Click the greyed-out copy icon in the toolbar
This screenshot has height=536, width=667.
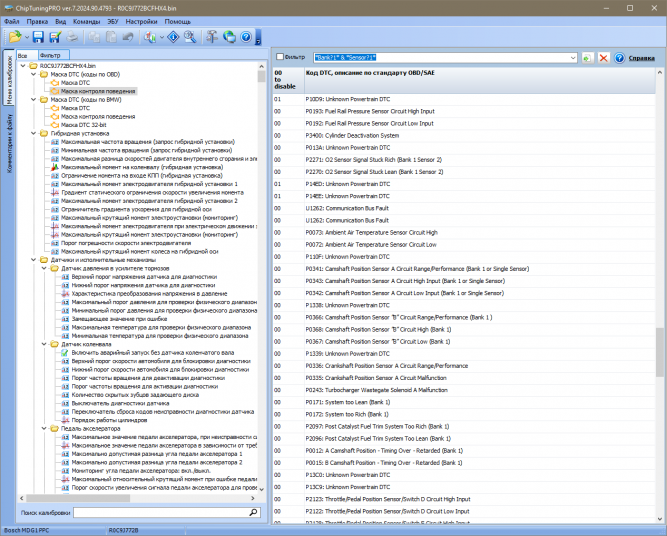(x=94, y=37)
